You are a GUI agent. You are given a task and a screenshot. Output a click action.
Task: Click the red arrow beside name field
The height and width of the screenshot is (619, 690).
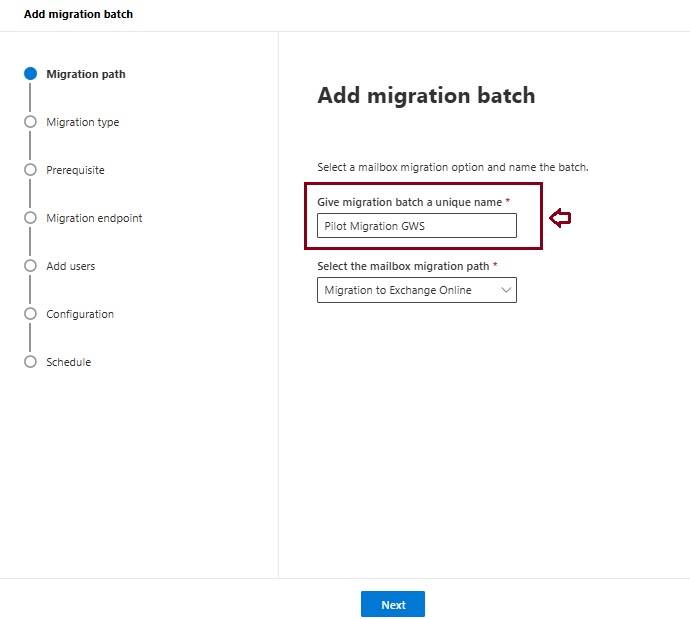(x=560, y=218)
